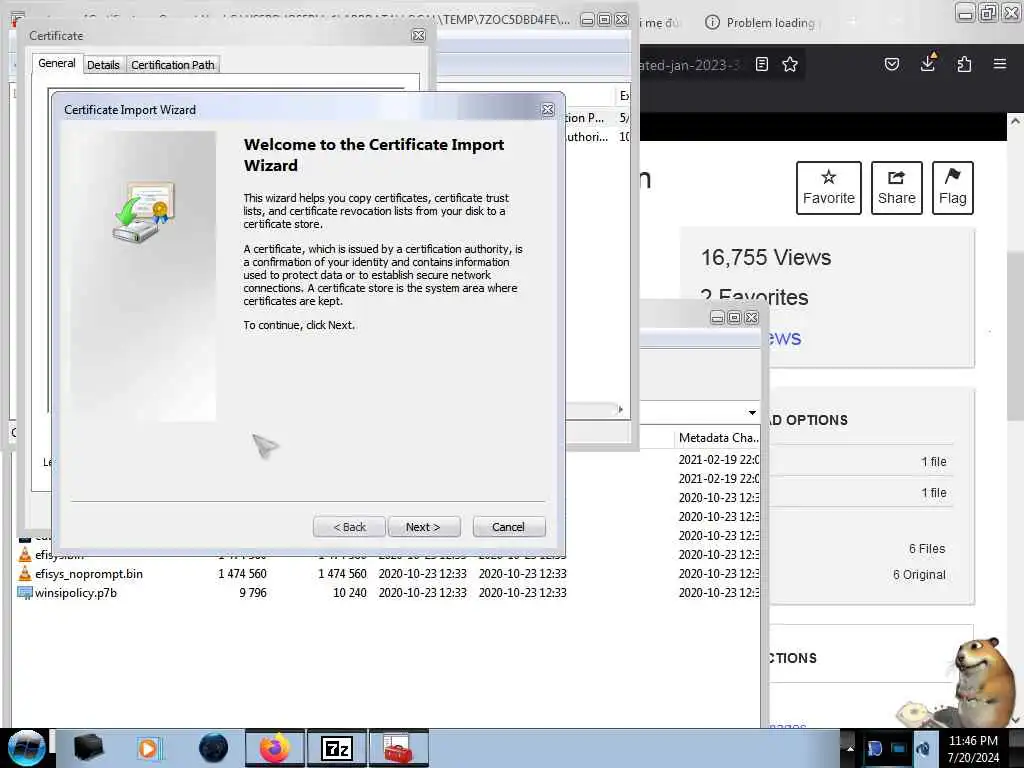The width and height of the screenshot is (1024, 768).
Task: Click the winsipolicy.p7b file icon
Action: [25, 593]
